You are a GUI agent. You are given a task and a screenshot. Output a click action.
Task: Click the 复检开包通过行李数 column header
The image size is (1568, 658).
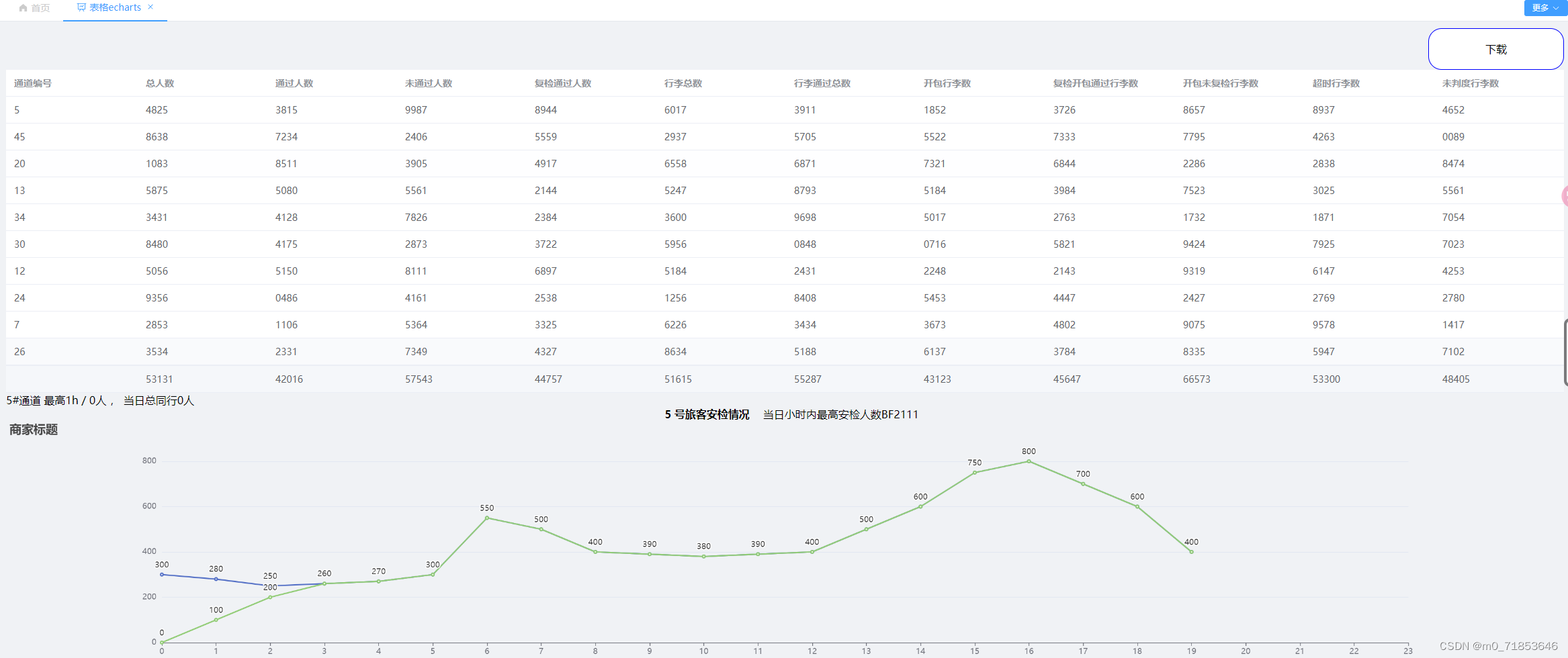1096,83
